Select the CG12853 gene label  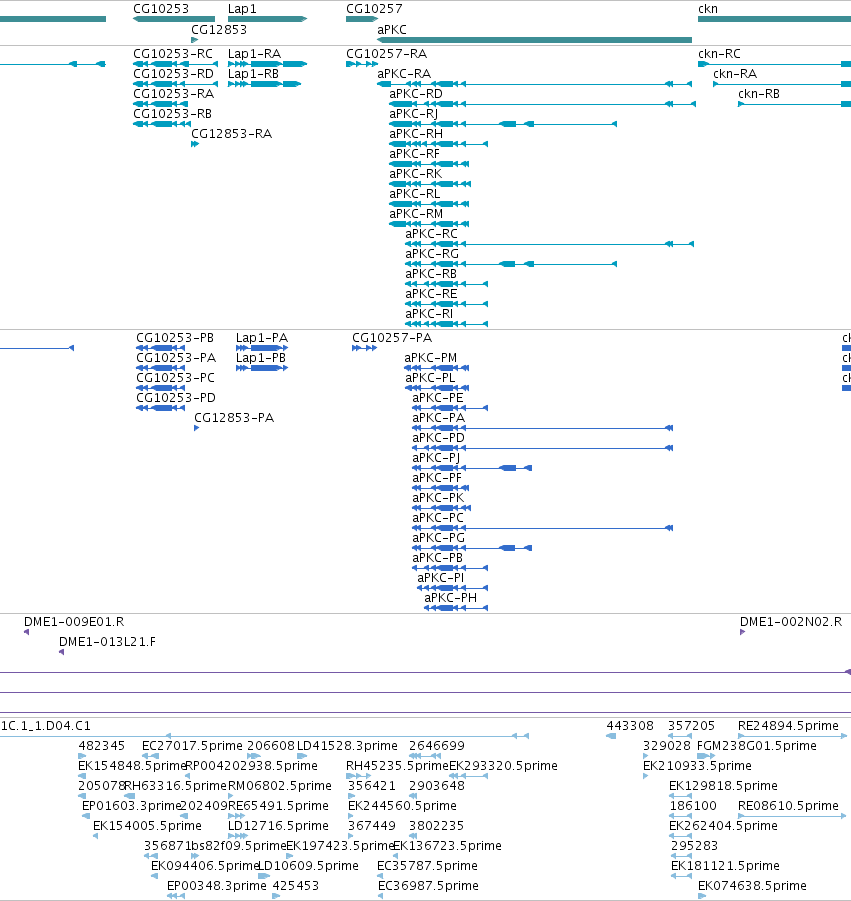219,29
